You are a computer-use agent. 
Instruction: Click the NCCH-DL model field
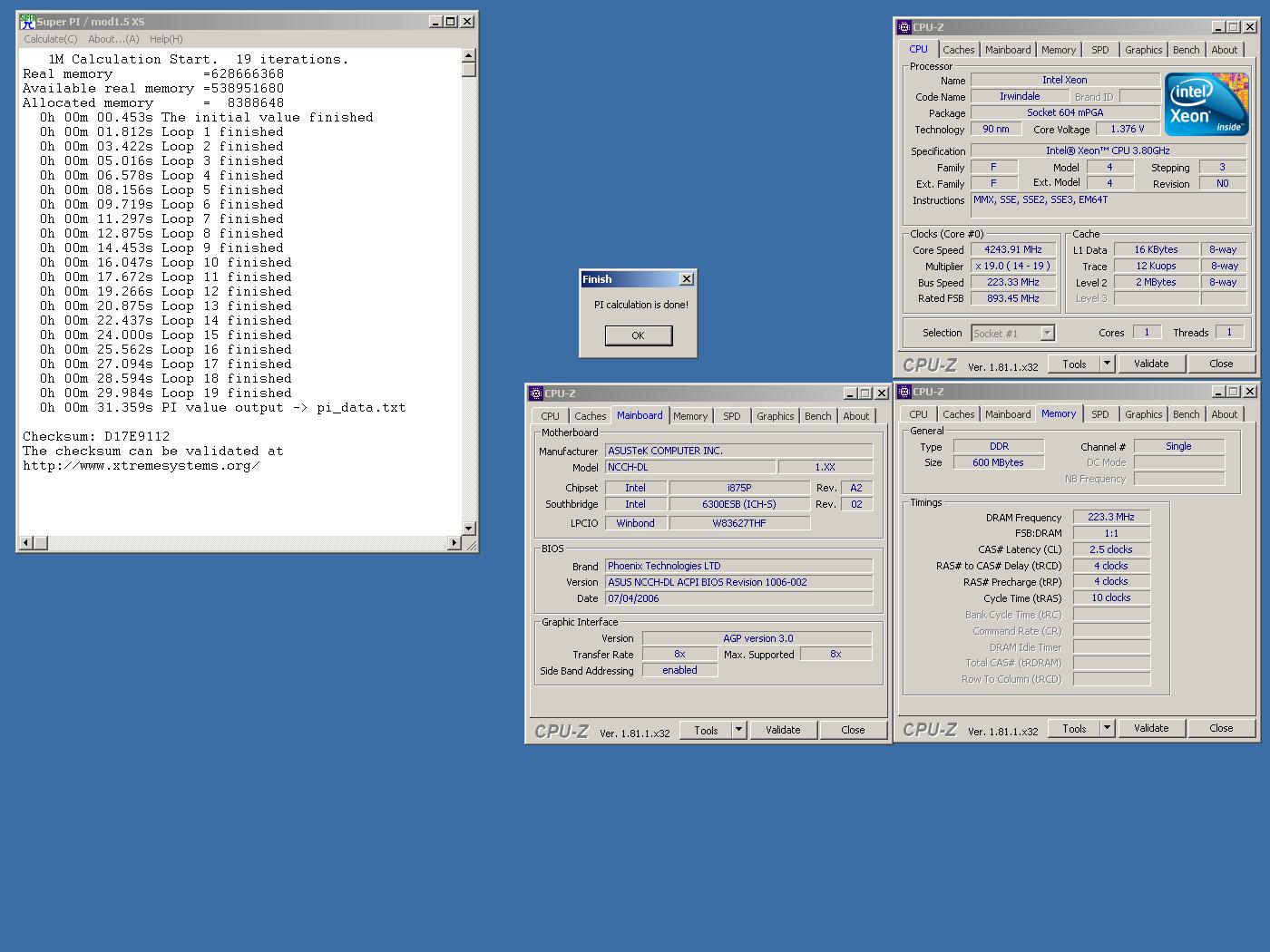pyautogui.click(x=690, y=467)
